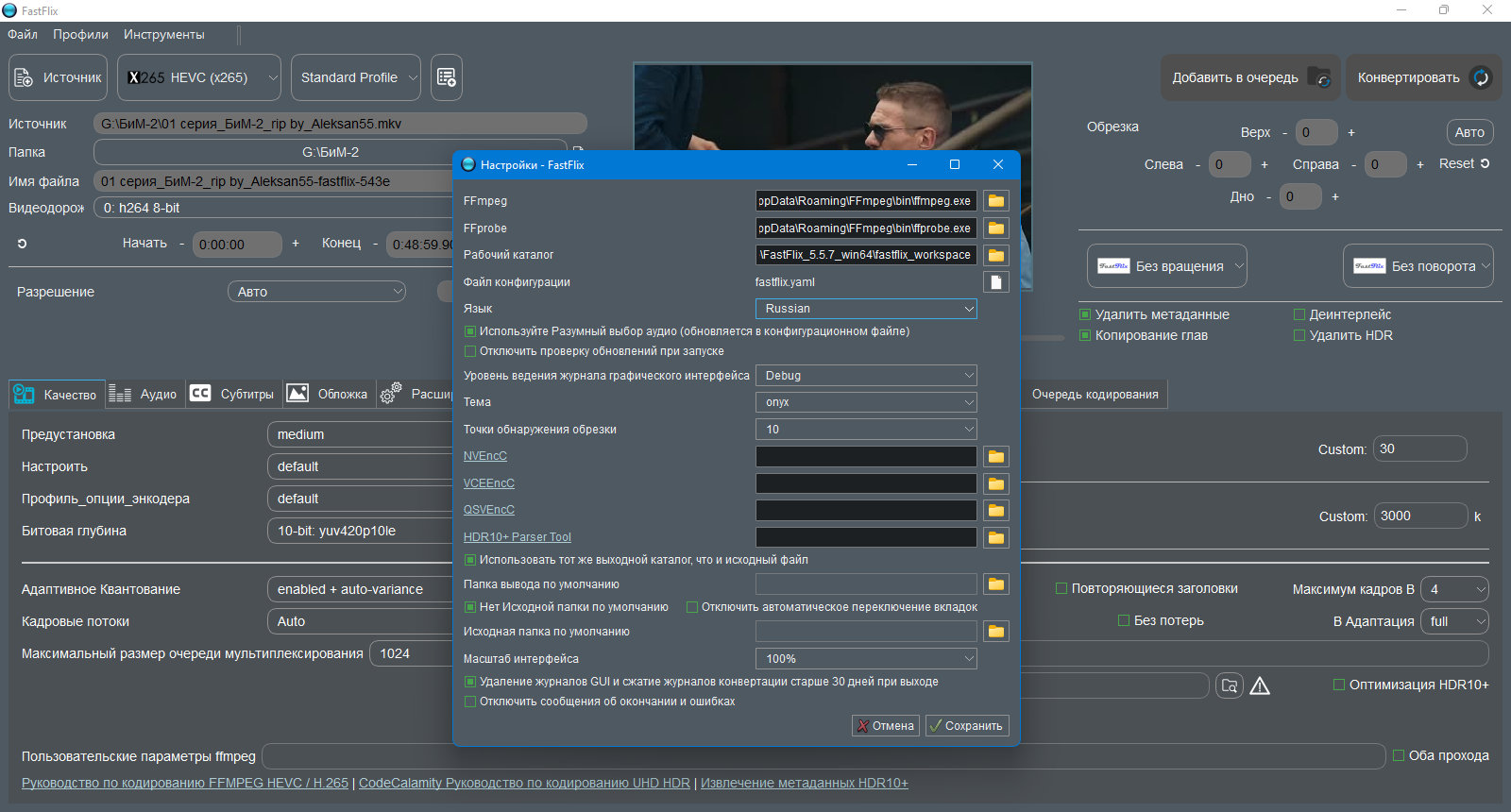Open the Масштаб интерфейса 100% dropdown
Image resolution: width=1511 pixels, height=812 pixels.
coord(866,659)
